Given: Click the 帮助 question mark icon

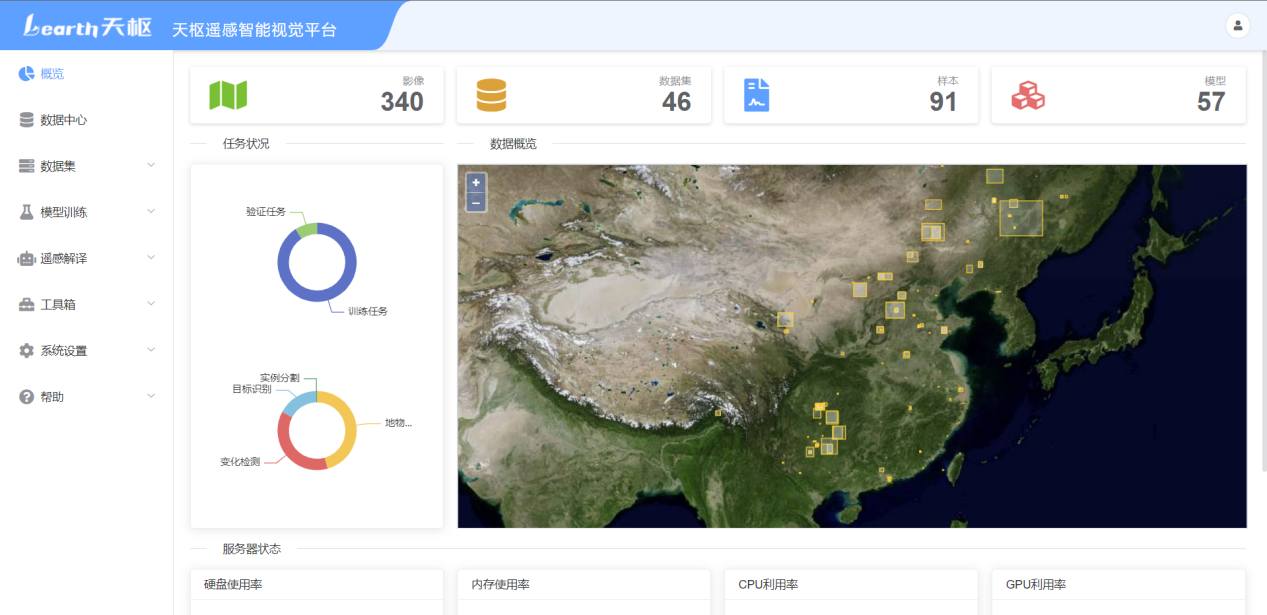Looking at the screenshot, I should point(26,397).
